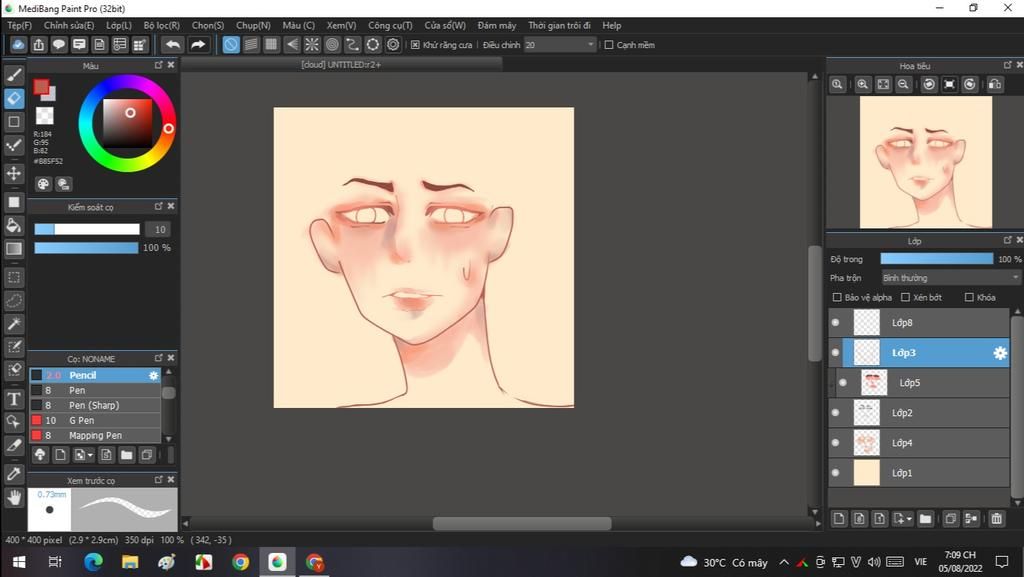This screenshot has height=577, width=1024.
Task: Click the Redo arrow
Action: coord(197,44)
